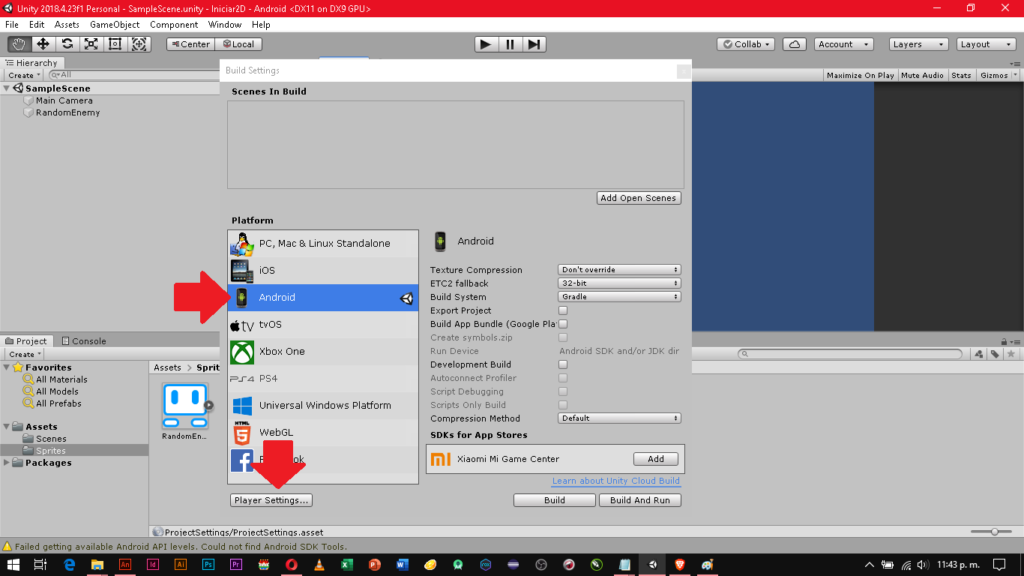
Task: Open Build System dropdown
Action: [619, 296]
